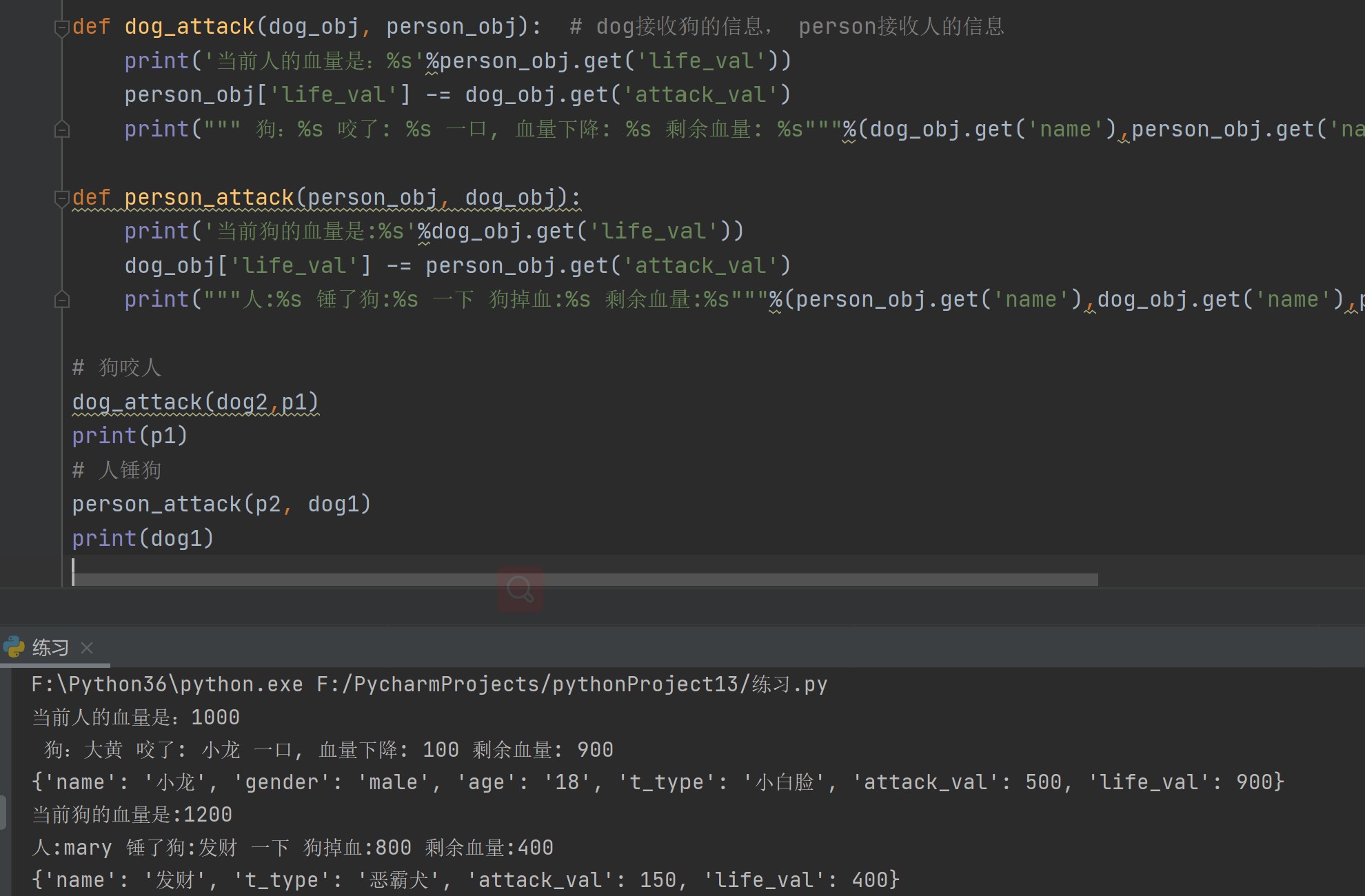Click the run console left scroll handle

click(3, 813)
